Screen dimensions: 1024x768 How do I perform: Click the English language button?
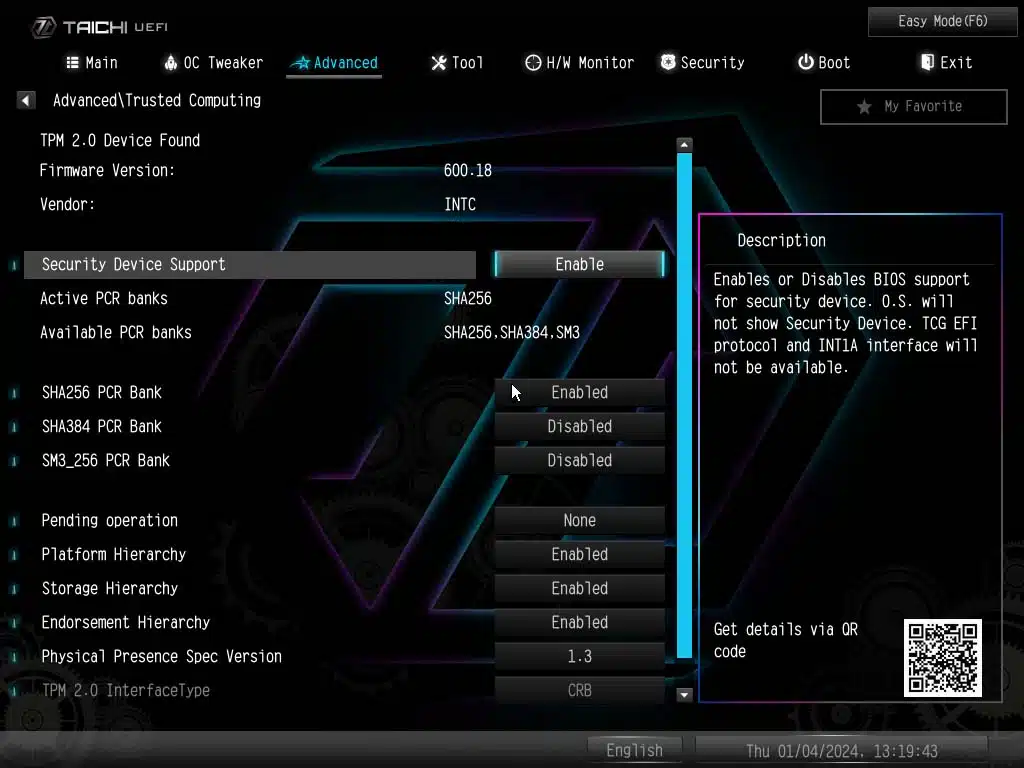click(x=634, y=750)
